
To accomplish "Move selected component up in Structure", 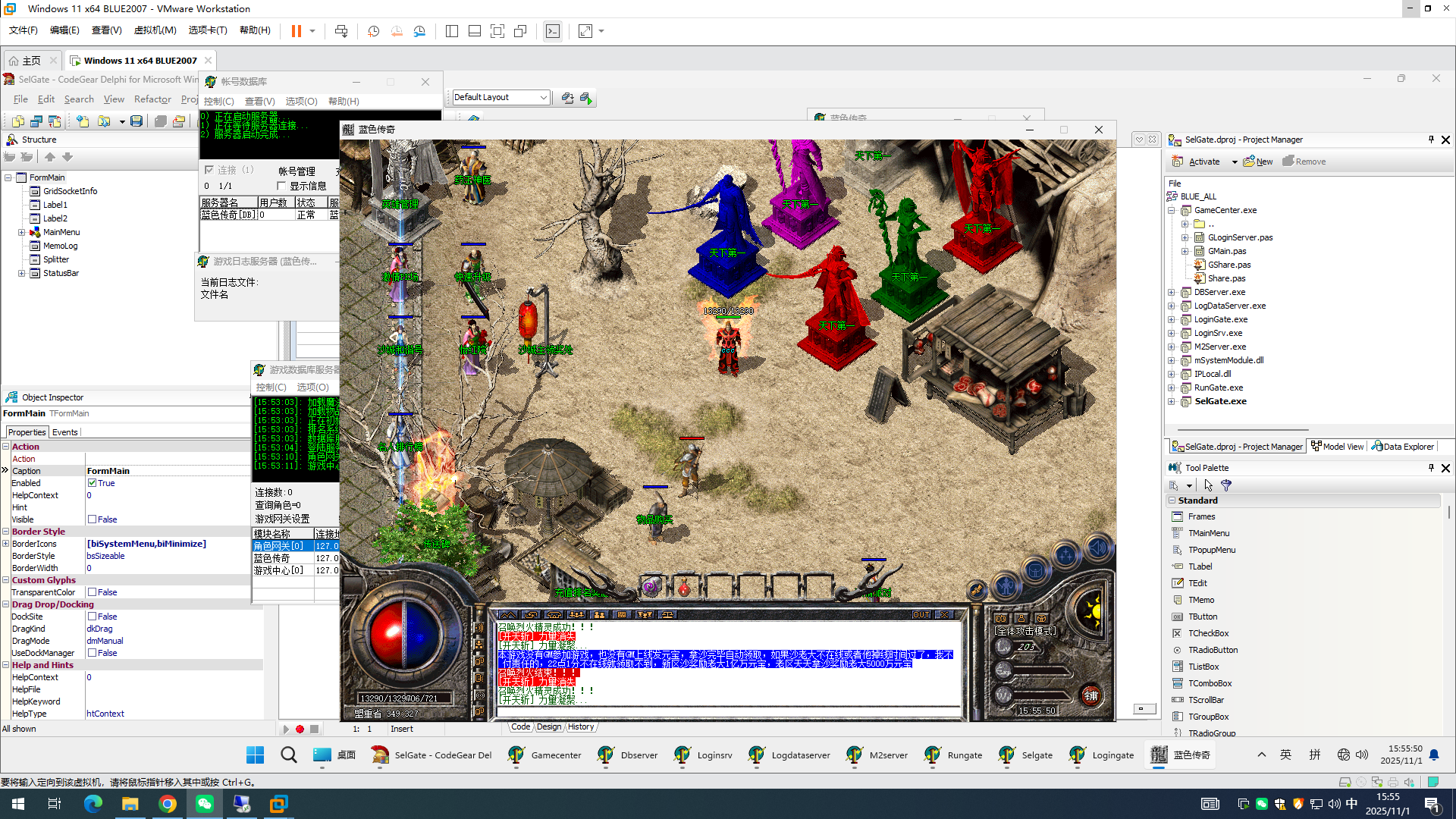I will pyautogui.click(x=50, y=157).
